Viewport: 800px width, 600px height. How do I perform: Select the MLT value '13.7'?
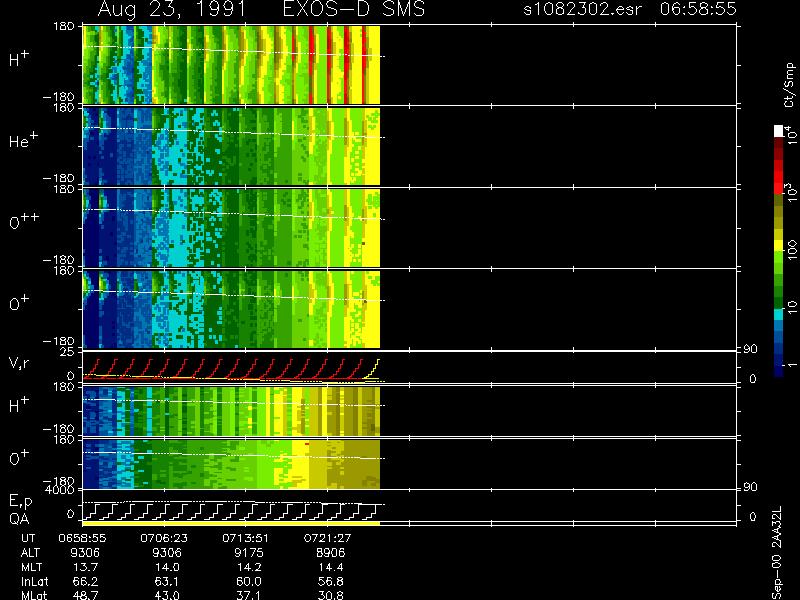pyautogui.click(x=87, y=567)
